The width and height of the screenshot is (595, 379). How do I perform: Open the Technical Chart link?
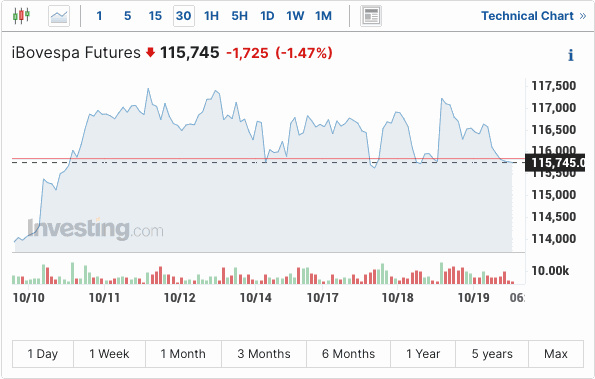point(534,16)
